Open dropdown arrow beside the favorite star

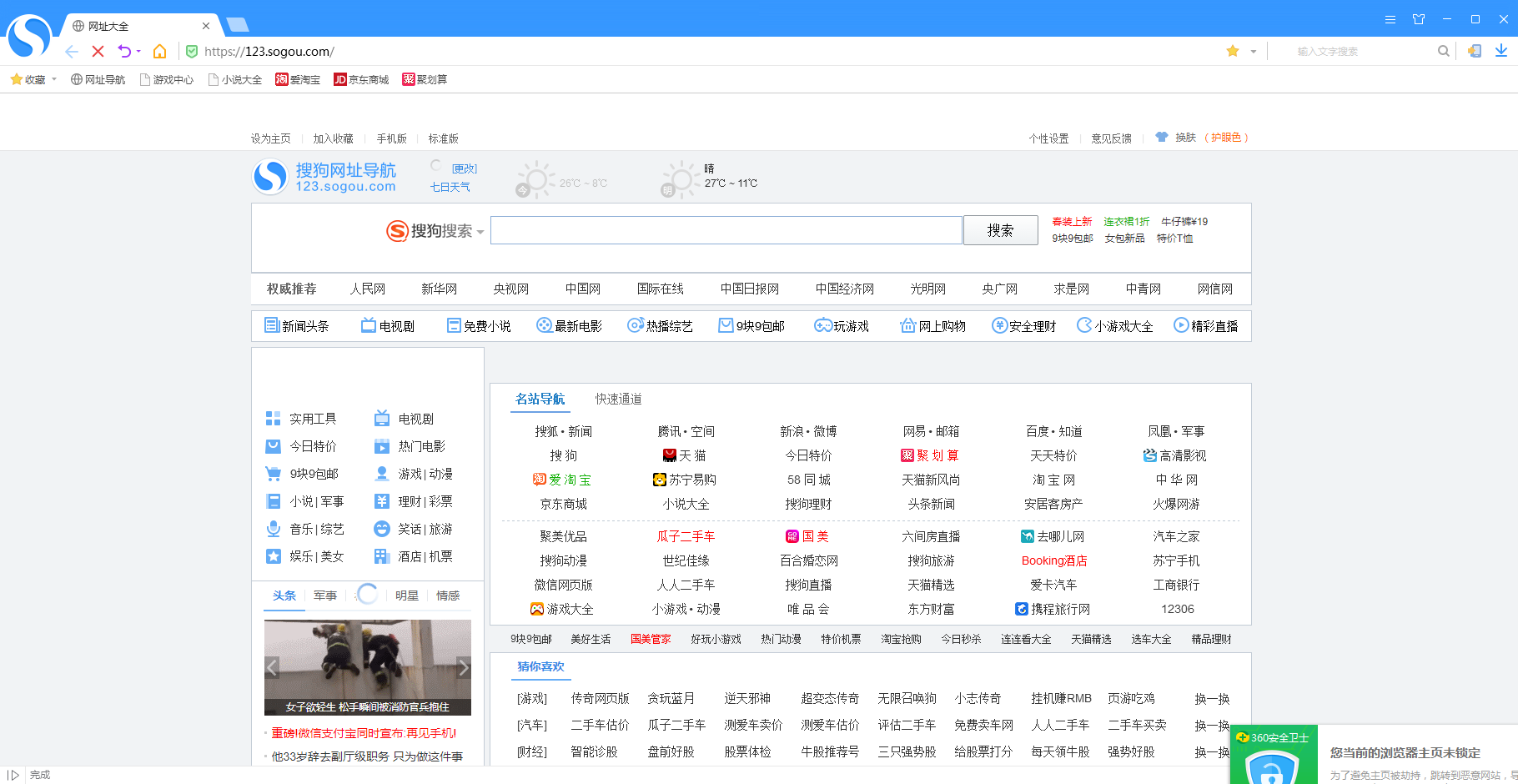click(x=1253, y=52)
